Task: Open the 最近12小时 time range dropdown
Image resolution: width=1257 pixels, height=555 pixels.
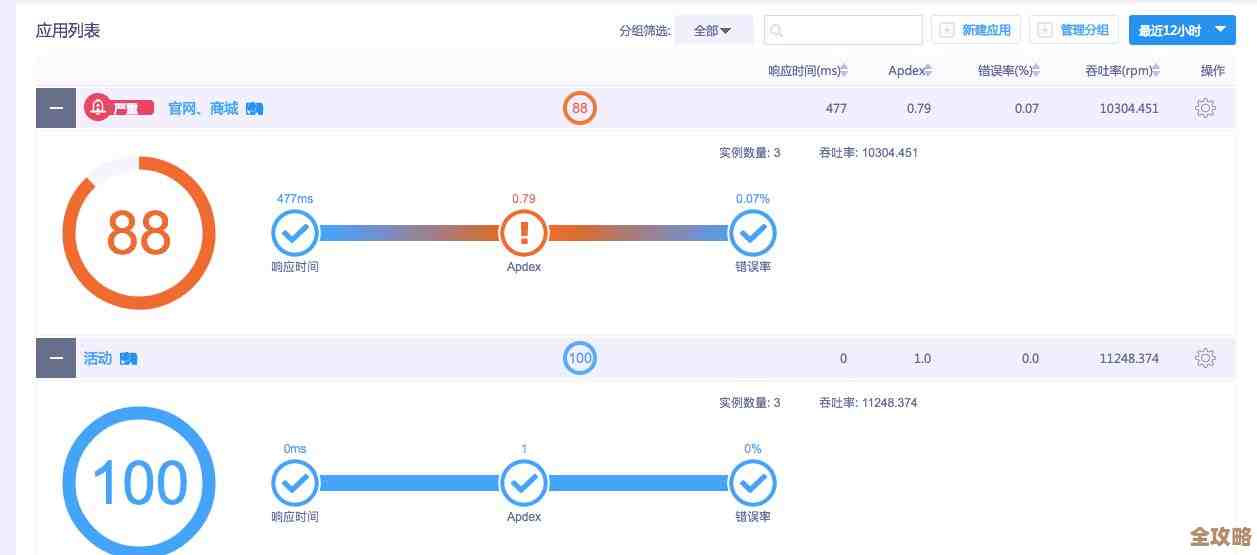Action: point(1182,30)
